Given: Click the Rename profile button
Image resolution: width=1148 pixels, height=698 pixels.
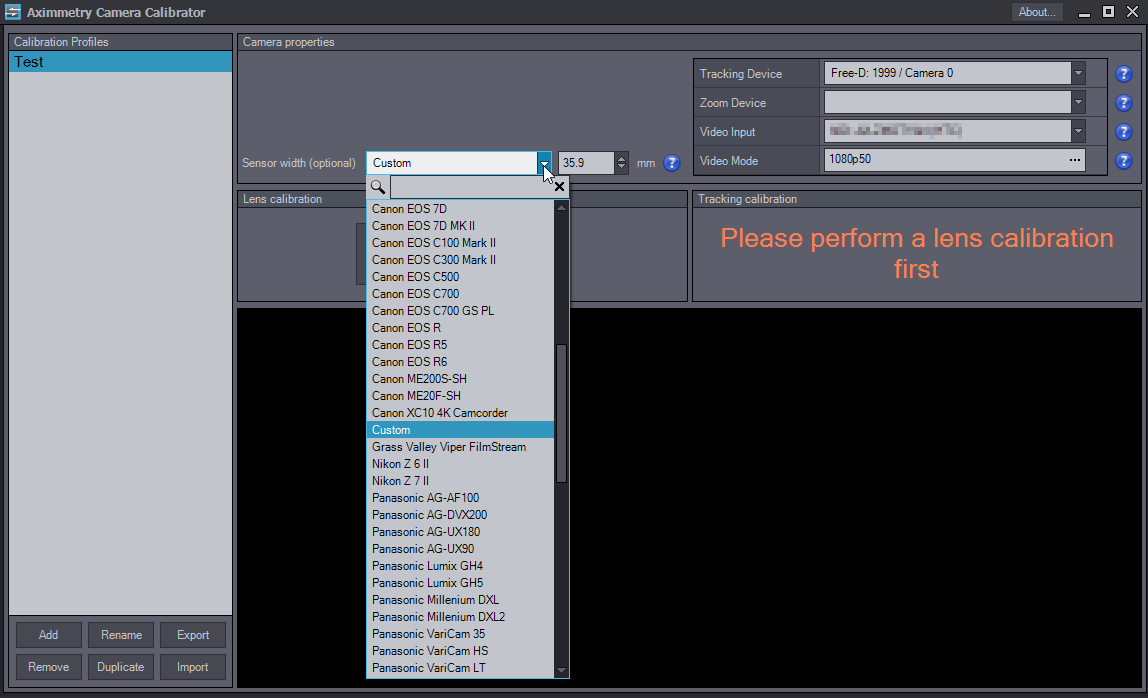Looking at the screenshot, I should [121, 635].
